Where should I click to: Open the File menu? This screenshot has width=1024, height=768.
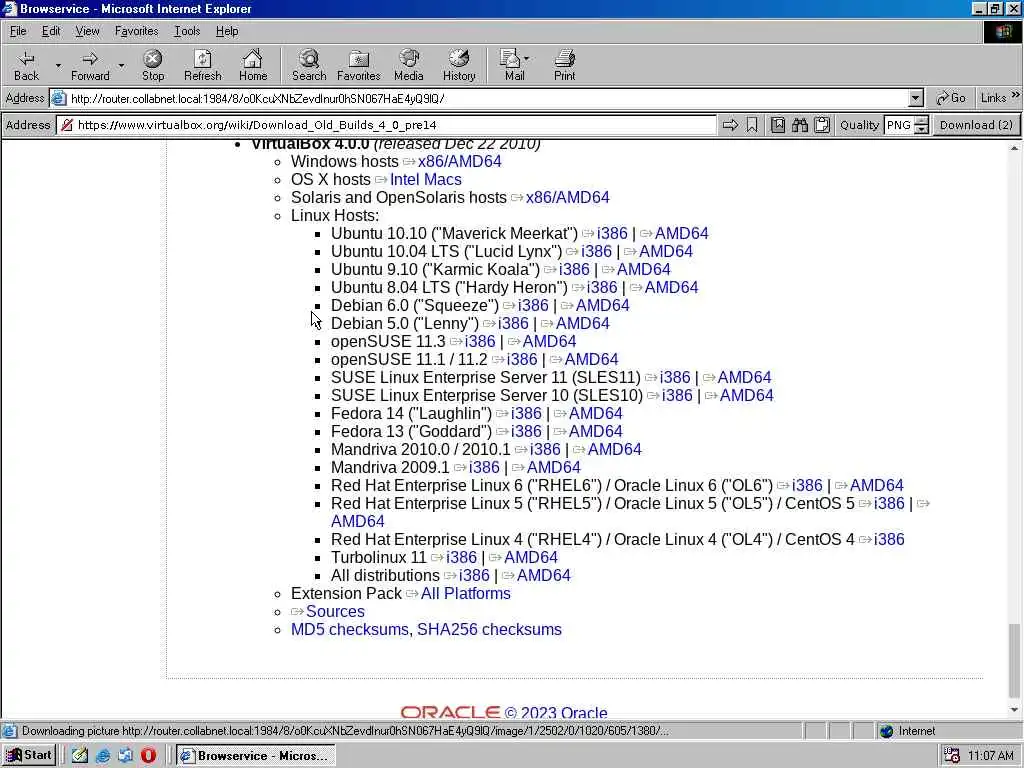(x=18, y=31)
